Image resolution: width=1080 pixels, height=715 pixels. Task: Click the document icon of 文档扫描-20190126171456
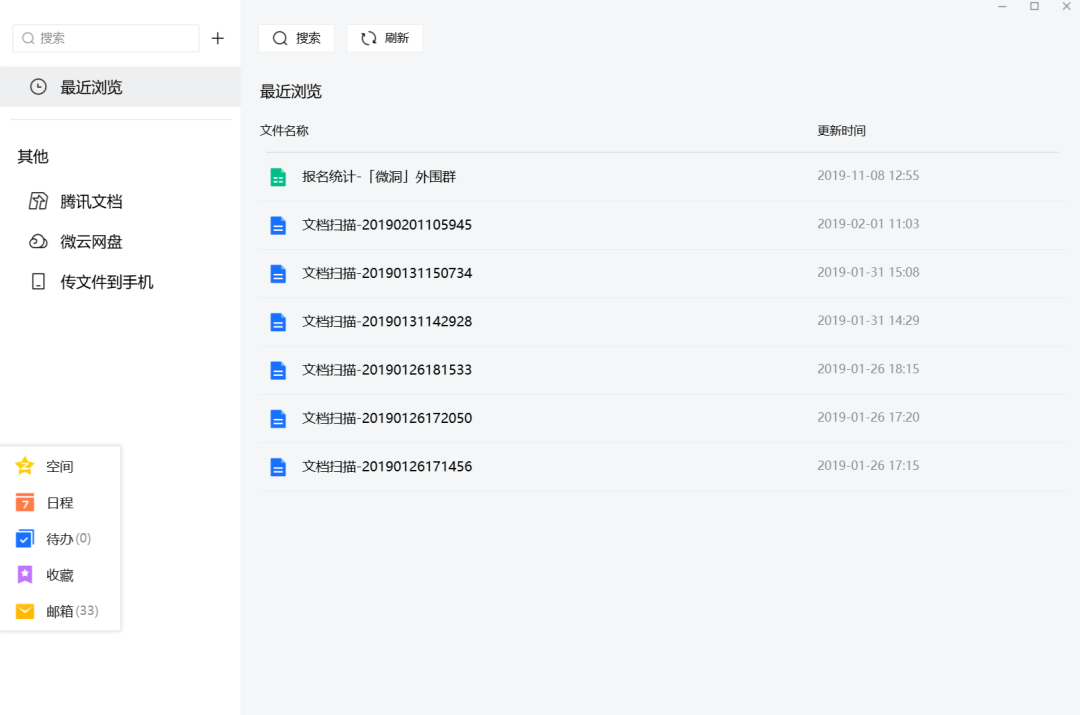(278, 466)
